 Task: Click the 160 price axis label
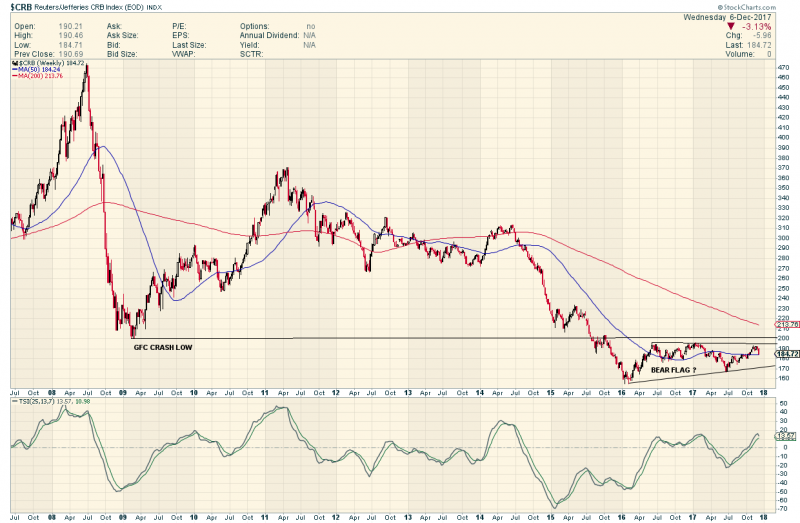pos(783,379)
